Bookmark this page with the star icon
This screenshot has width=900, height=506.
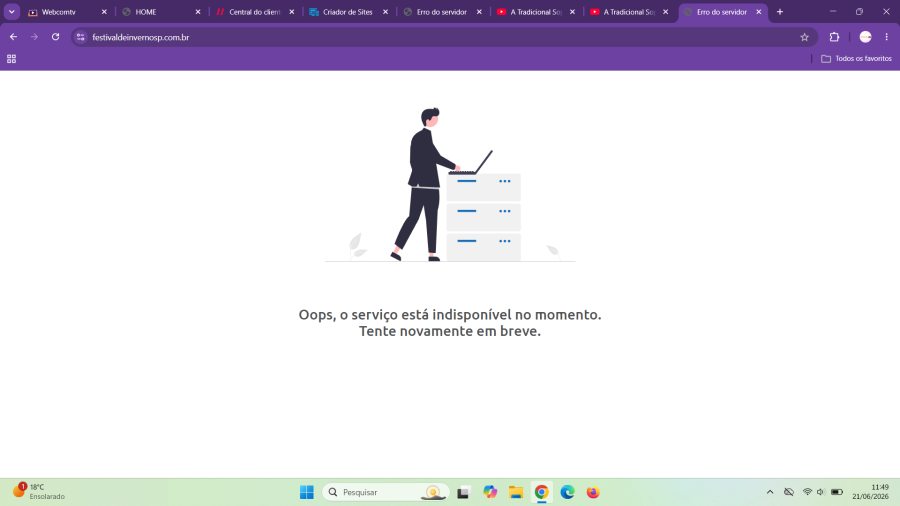tap(804, 37)
